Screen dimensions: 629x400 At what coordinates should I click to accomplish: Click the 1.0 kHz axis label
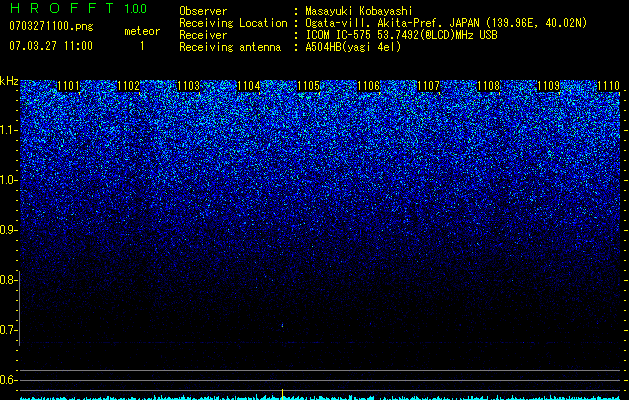pyautogui.click(x=8, y=181)
